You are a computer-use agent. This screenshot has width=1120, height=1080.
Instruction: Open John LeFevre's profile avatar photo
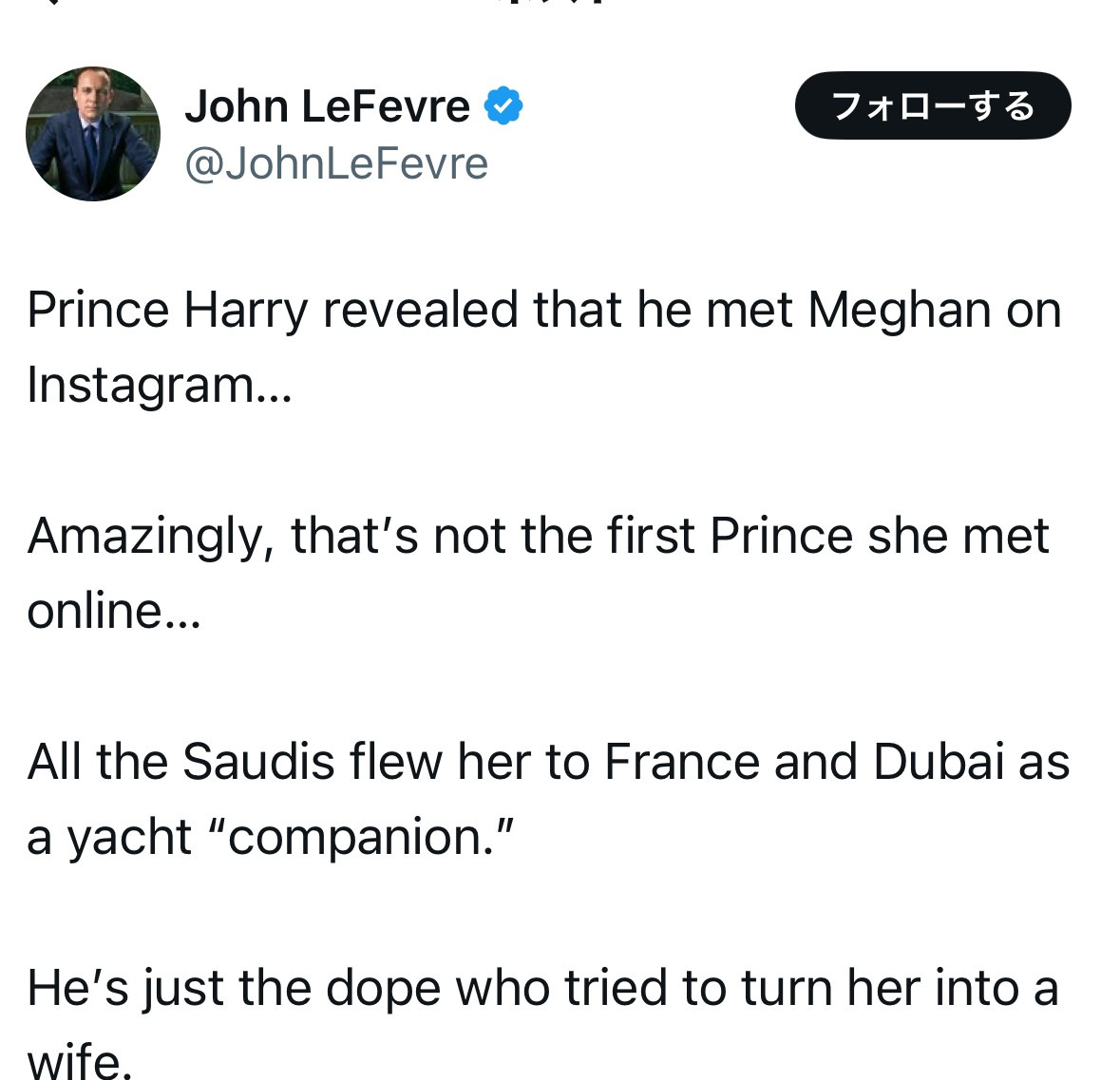(92, 134)
